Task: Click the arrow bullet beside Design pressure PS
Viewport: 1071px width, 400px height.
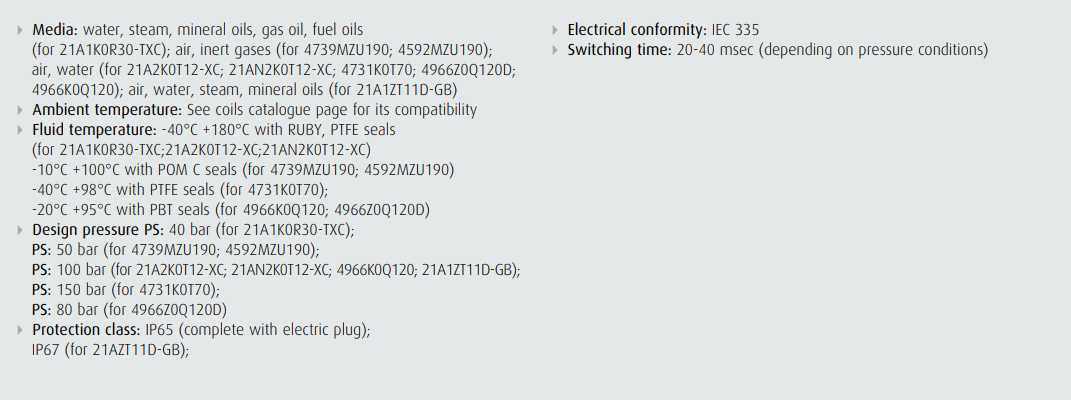Action: click(x=21, y=230)
